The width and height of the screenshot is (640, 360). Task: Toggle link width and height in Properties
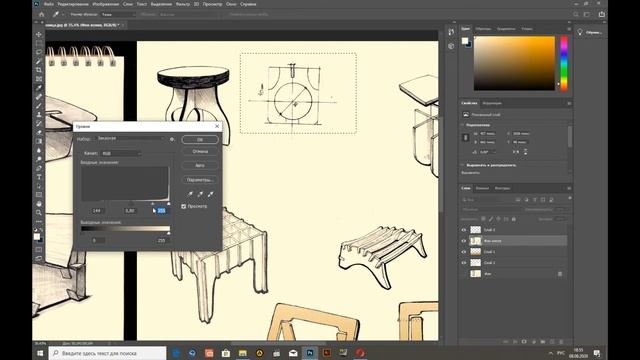tap(466, 138)
